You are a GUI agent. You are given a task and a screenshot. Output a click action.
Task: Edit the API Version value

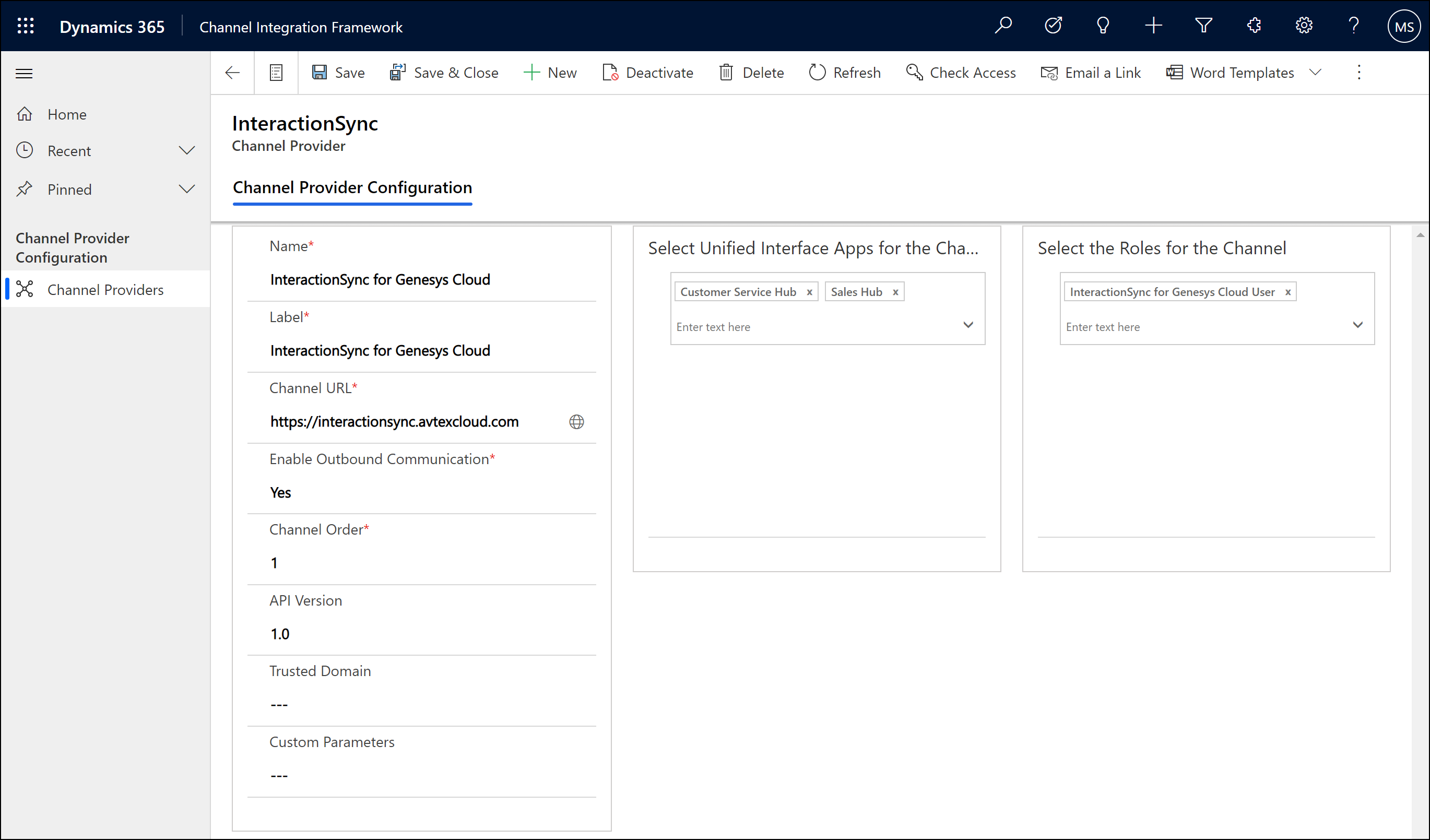pyautogui.click(x=422, y=634)
